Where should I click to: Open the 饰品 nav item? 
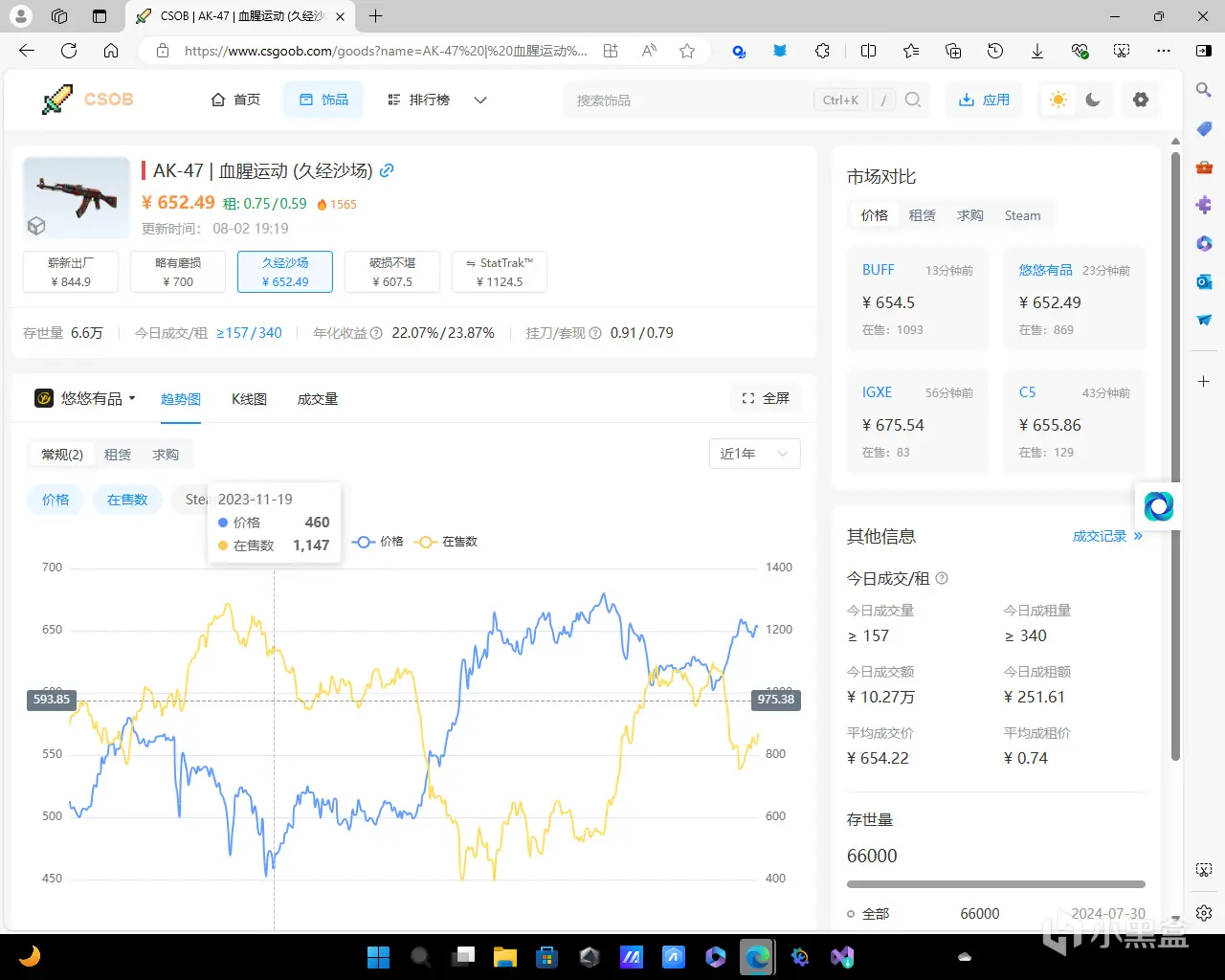pos(323,100)
